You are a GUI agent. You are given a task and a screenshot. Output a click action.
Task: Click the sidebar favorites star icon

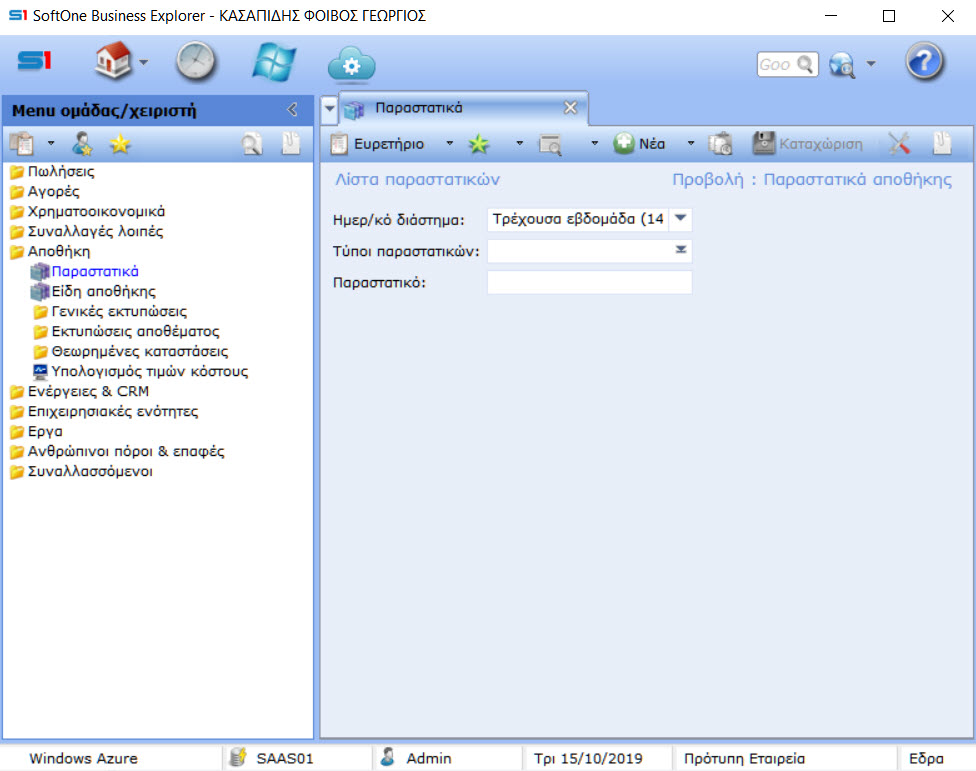click(x=120, y=144)
